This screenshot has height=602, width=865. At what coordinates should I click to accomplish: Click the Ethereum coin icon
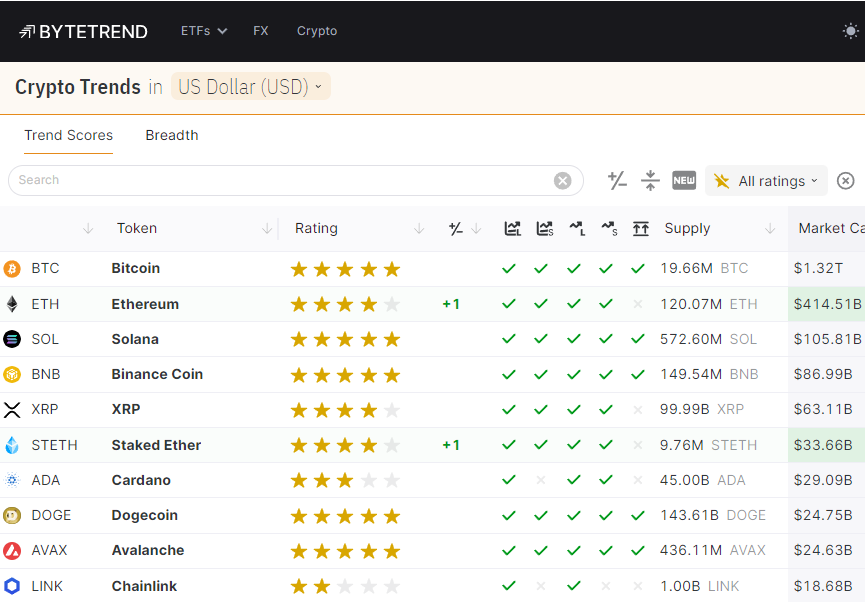(12, 304)
